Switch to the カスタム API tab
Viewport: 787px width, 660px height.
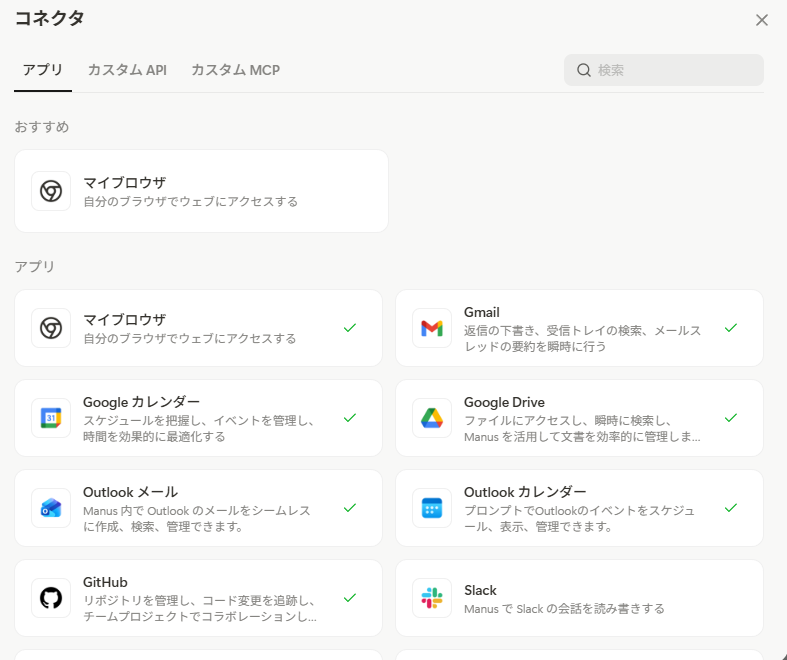127,70
